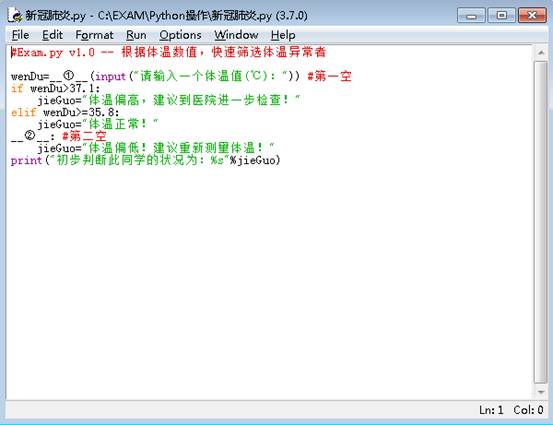Click the elif wenDu>=35.8 line
Screen dimensions: 553x425
65,112
